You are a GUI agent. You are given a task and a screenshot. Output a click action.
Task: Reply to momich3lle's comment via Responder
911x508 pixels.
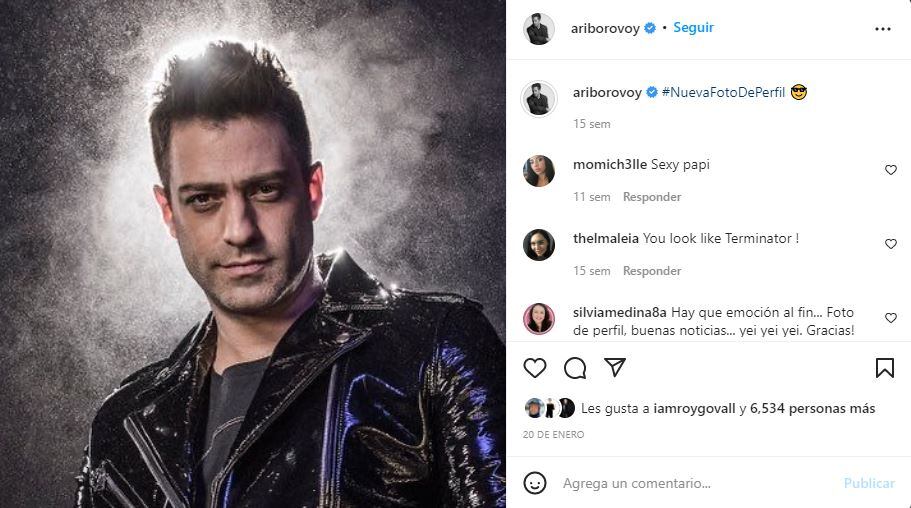pos(652,197)
